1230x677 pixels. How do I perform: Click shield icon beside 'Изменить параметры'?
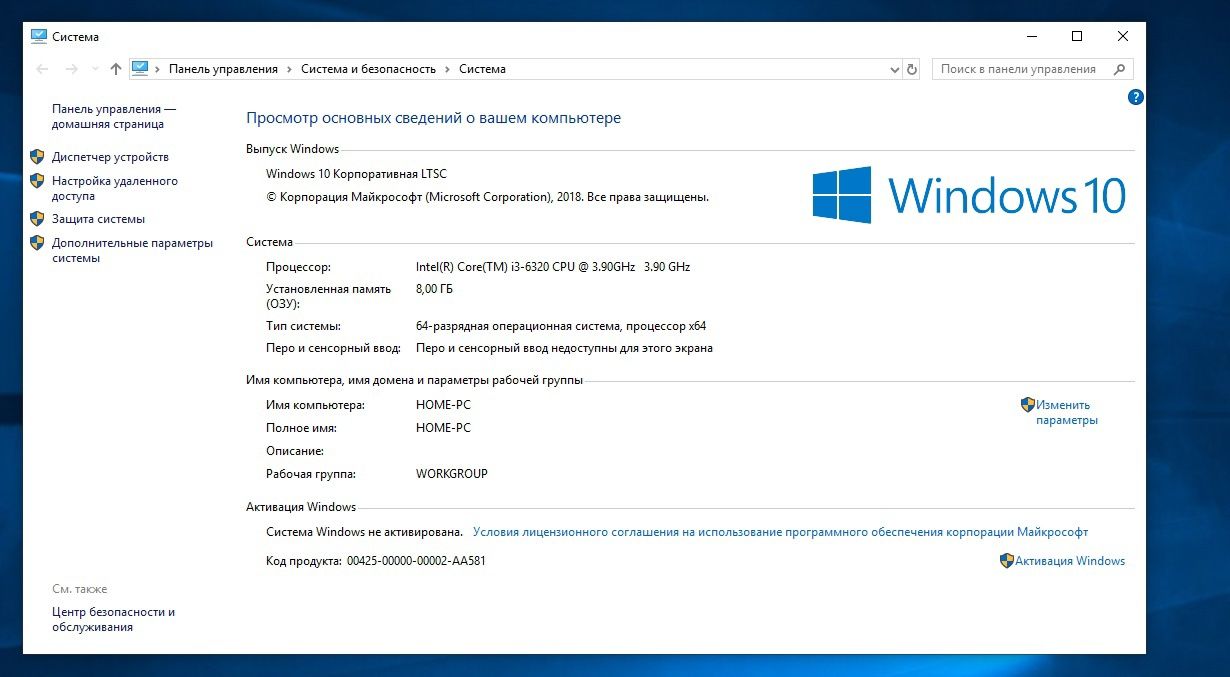pyautogui.click(x=1027, y=405)
